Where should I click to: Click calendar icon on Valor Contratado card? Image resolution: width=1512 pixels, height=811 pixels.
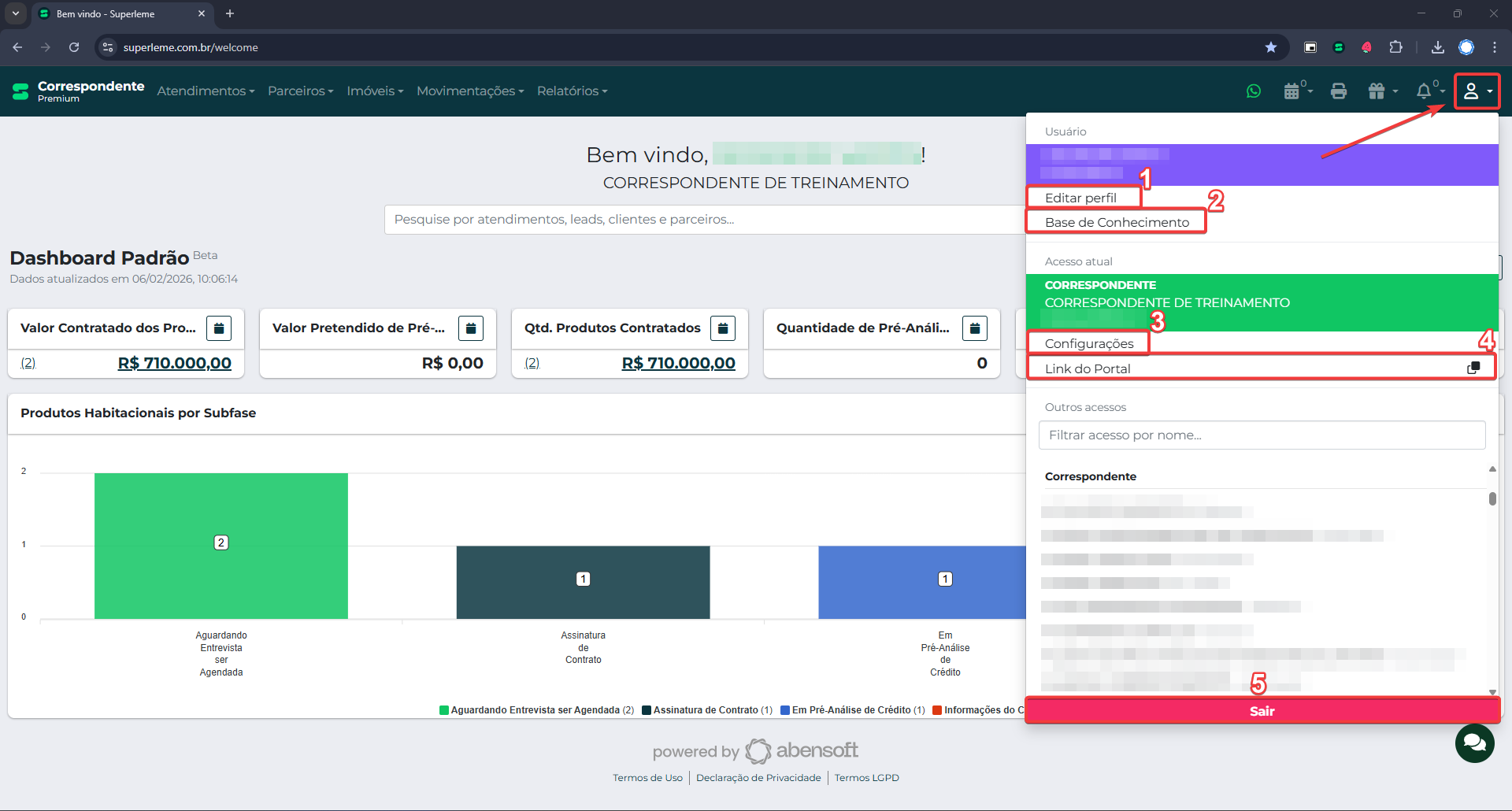219,328
